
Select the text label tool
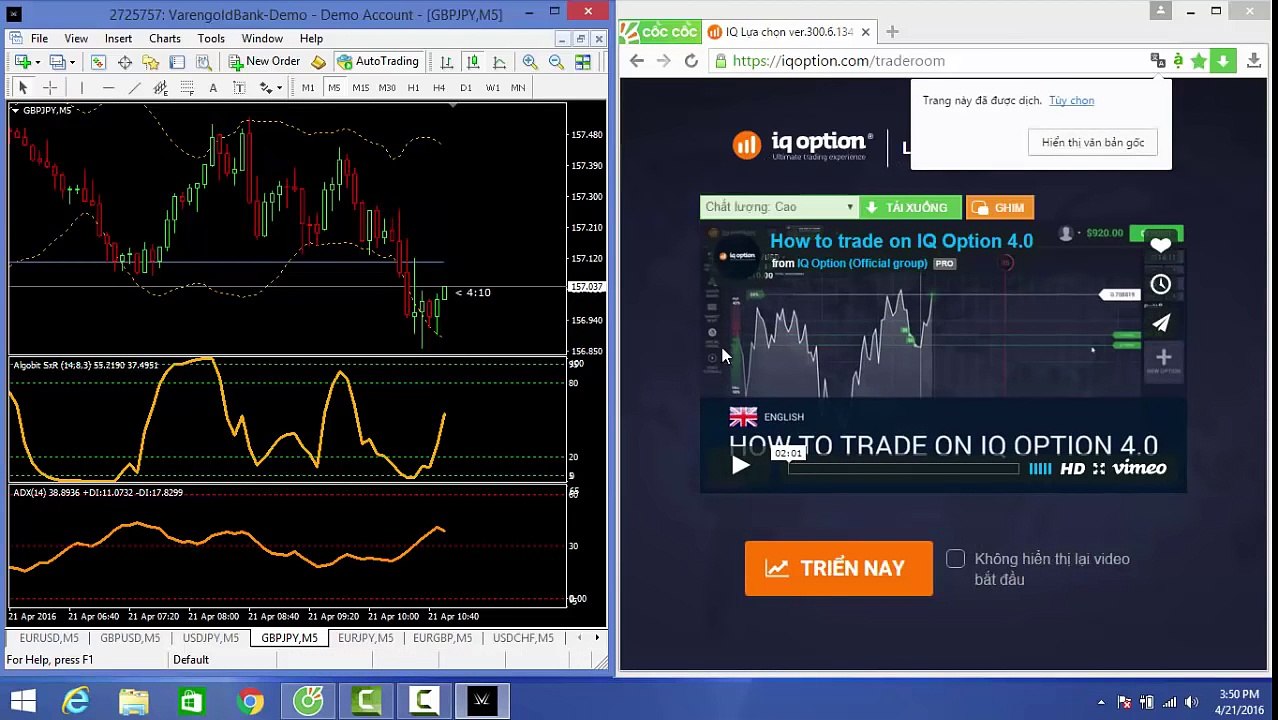239,88
